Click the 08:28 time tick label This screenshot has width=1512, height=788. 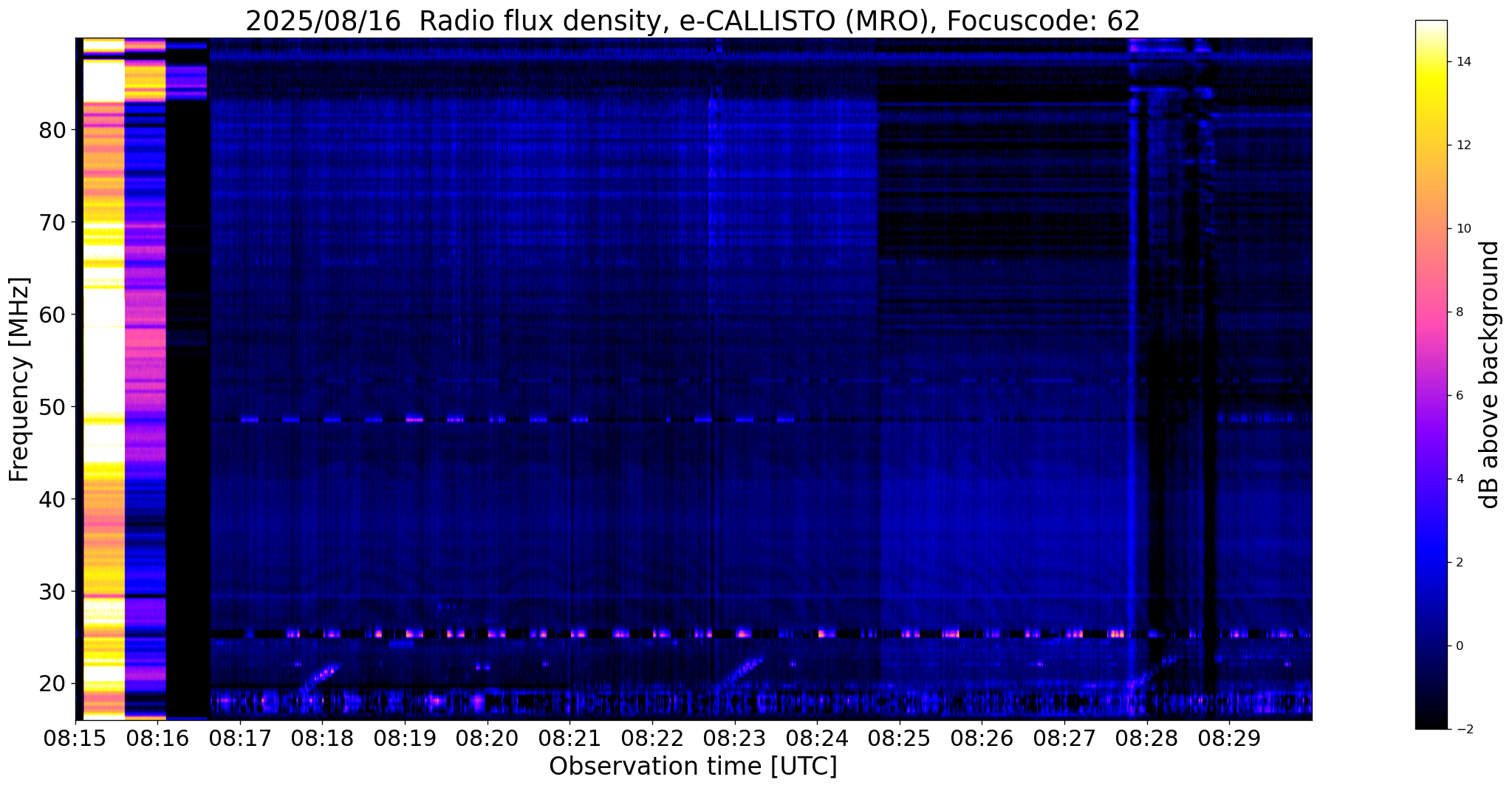pyautogui.click(x=1147, y=737)
